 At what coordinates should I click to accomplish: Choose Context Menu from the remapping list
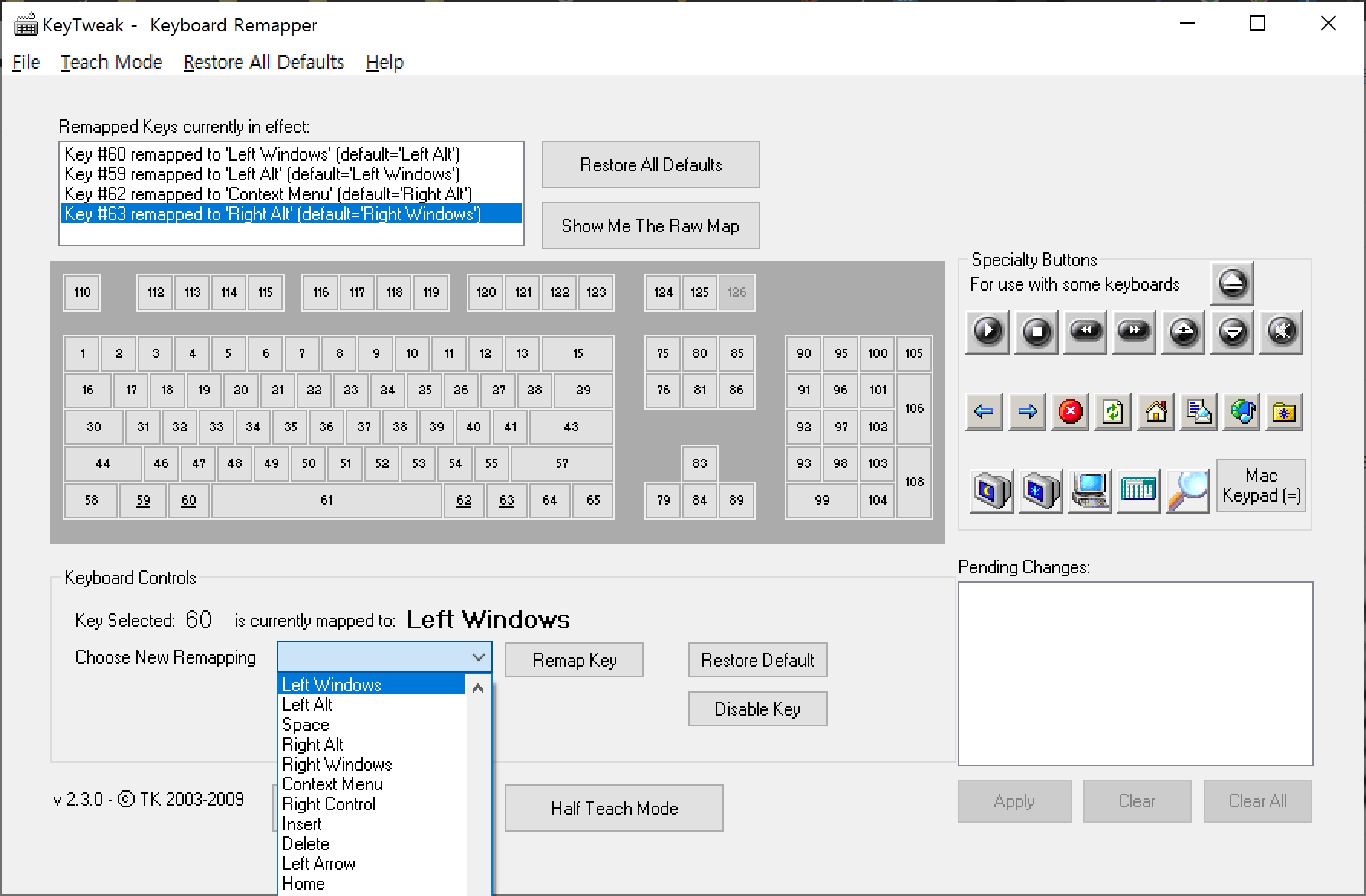(x=372, y=784)
